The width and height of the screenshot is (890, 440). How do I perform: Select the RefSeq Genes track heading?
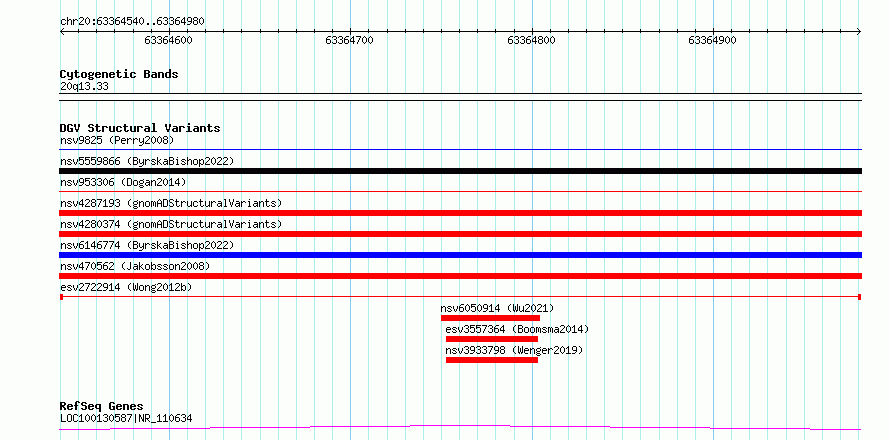click(x=102, y=407)
